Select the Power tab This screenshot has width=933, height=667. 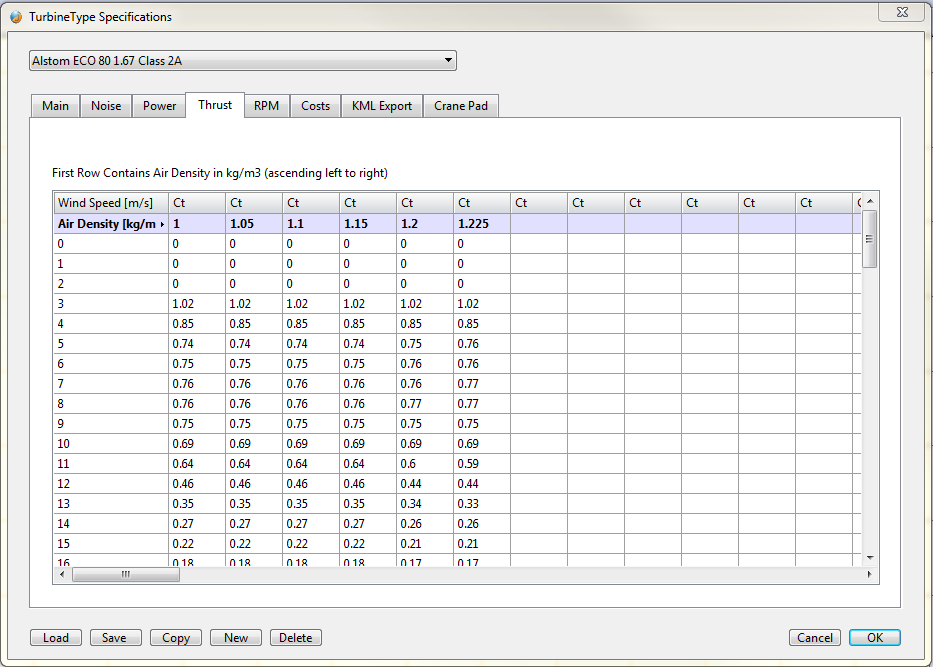(x=159, y=106)
